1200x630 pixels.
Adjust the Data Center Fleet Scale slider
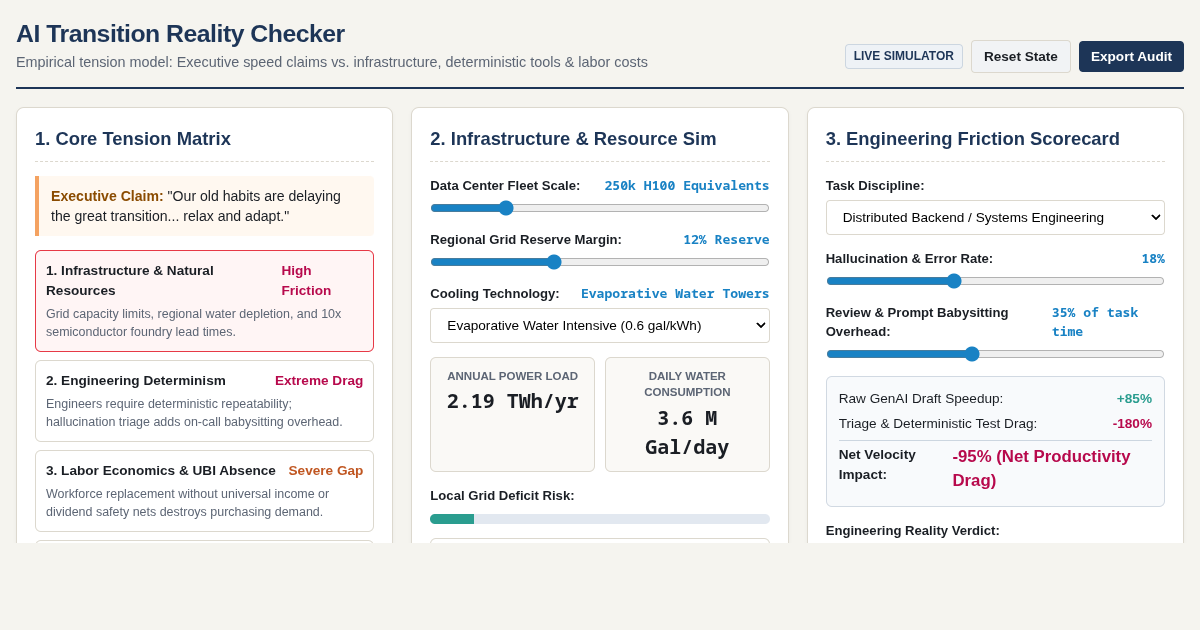(600, 208)
